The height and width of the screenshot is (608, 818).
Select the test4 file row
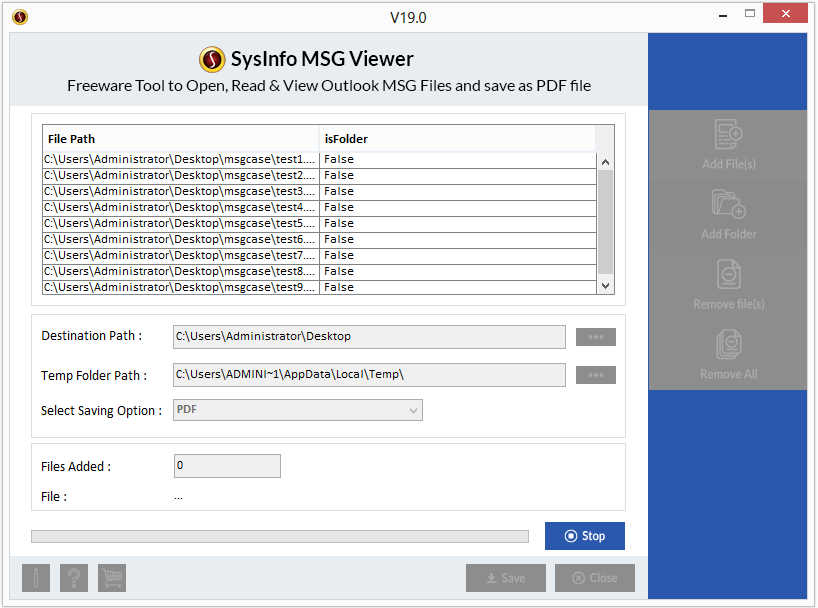click(x=319, y=208)
